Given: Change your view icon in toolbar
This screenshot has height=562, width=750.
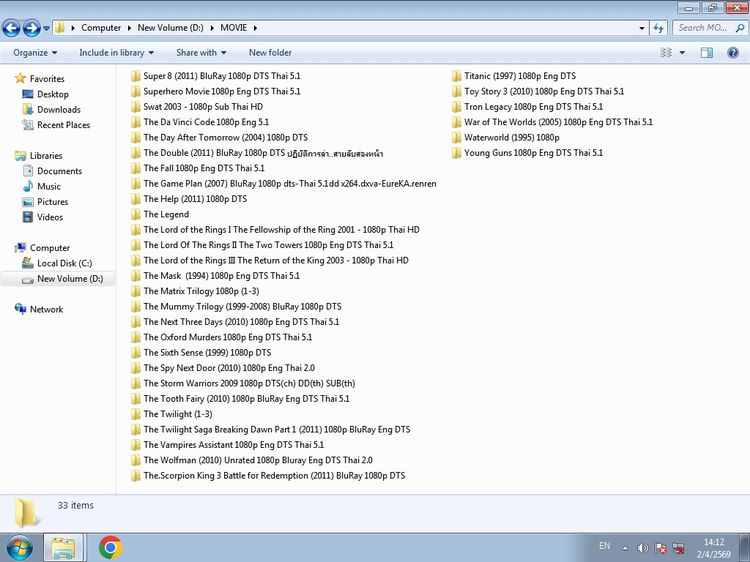Looking at the screenshot, I should point(666,53).
